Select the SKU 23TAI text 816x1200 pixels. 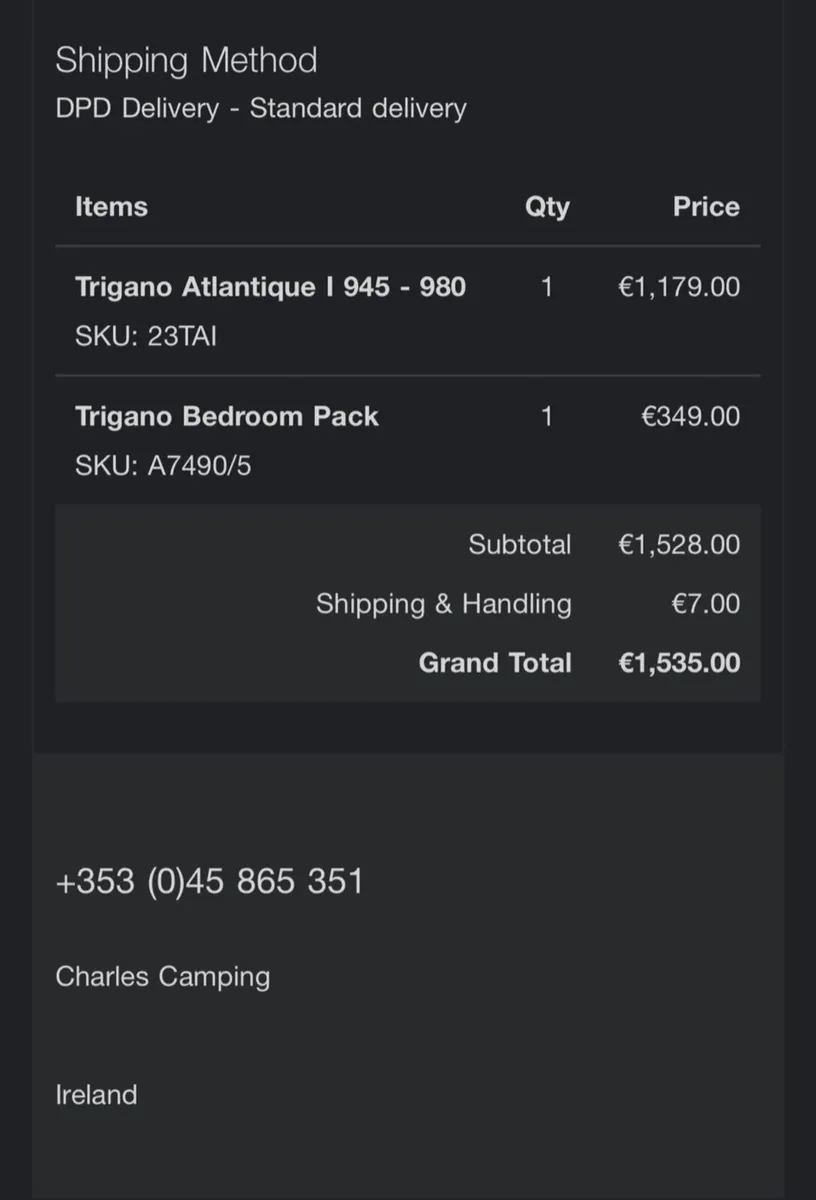coord(146,336)
